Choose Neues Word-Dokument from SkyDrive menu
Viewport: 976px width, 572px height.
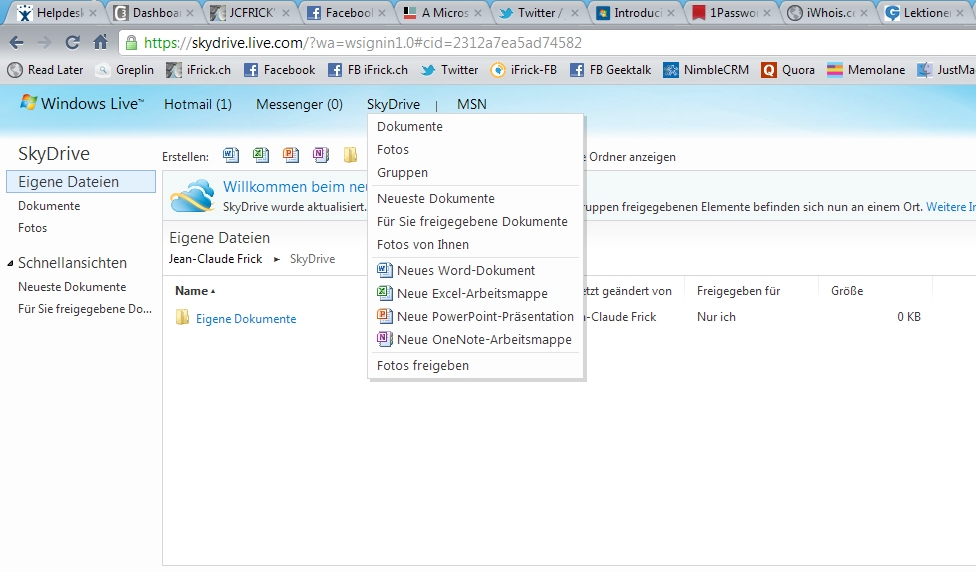[x=465, y=270]
